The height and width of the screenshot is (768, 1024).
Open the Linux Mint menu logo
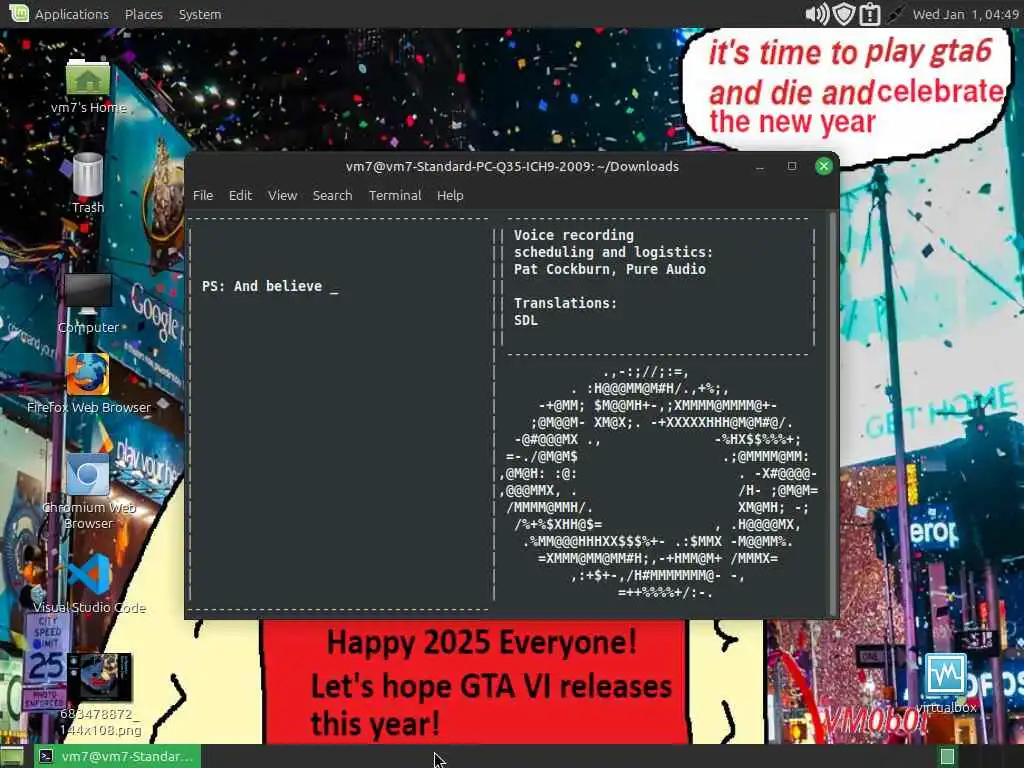tap(19, 13)
